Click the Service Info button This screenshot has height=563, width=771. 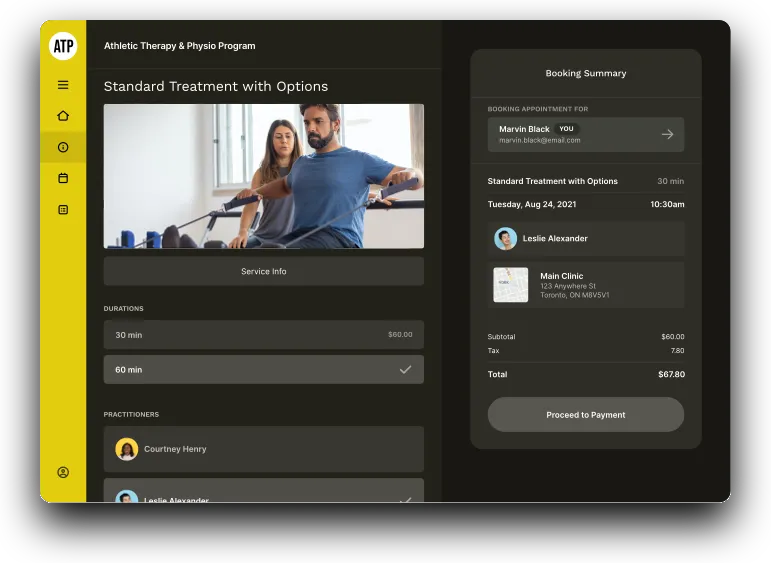point(264,271)
